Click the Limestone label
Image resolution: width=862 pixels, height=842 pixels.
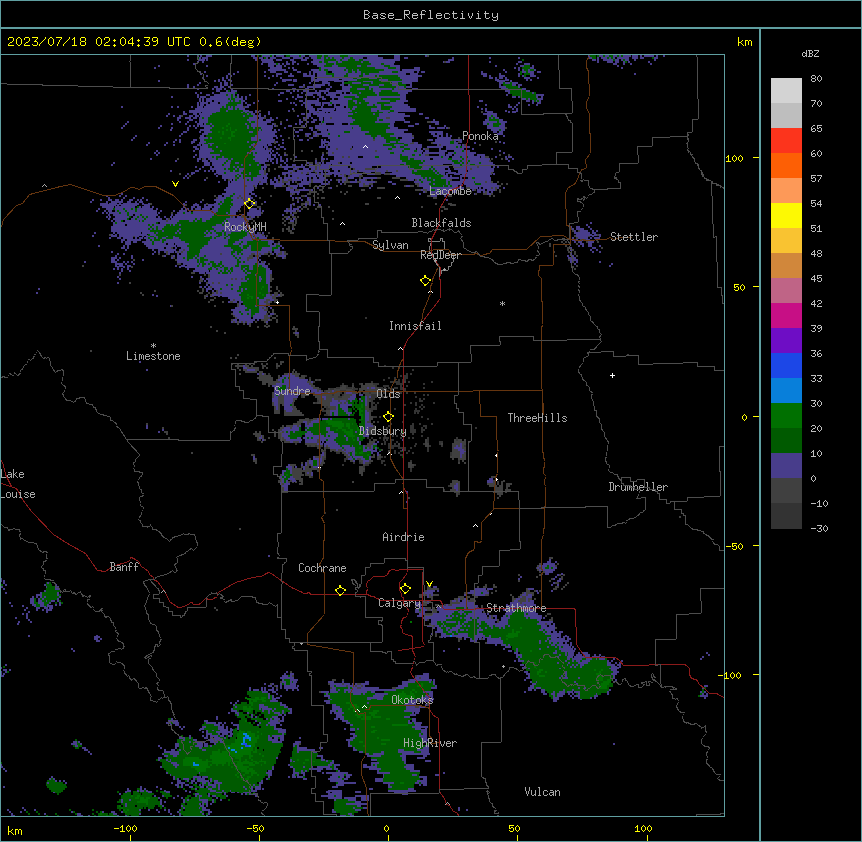153,356
